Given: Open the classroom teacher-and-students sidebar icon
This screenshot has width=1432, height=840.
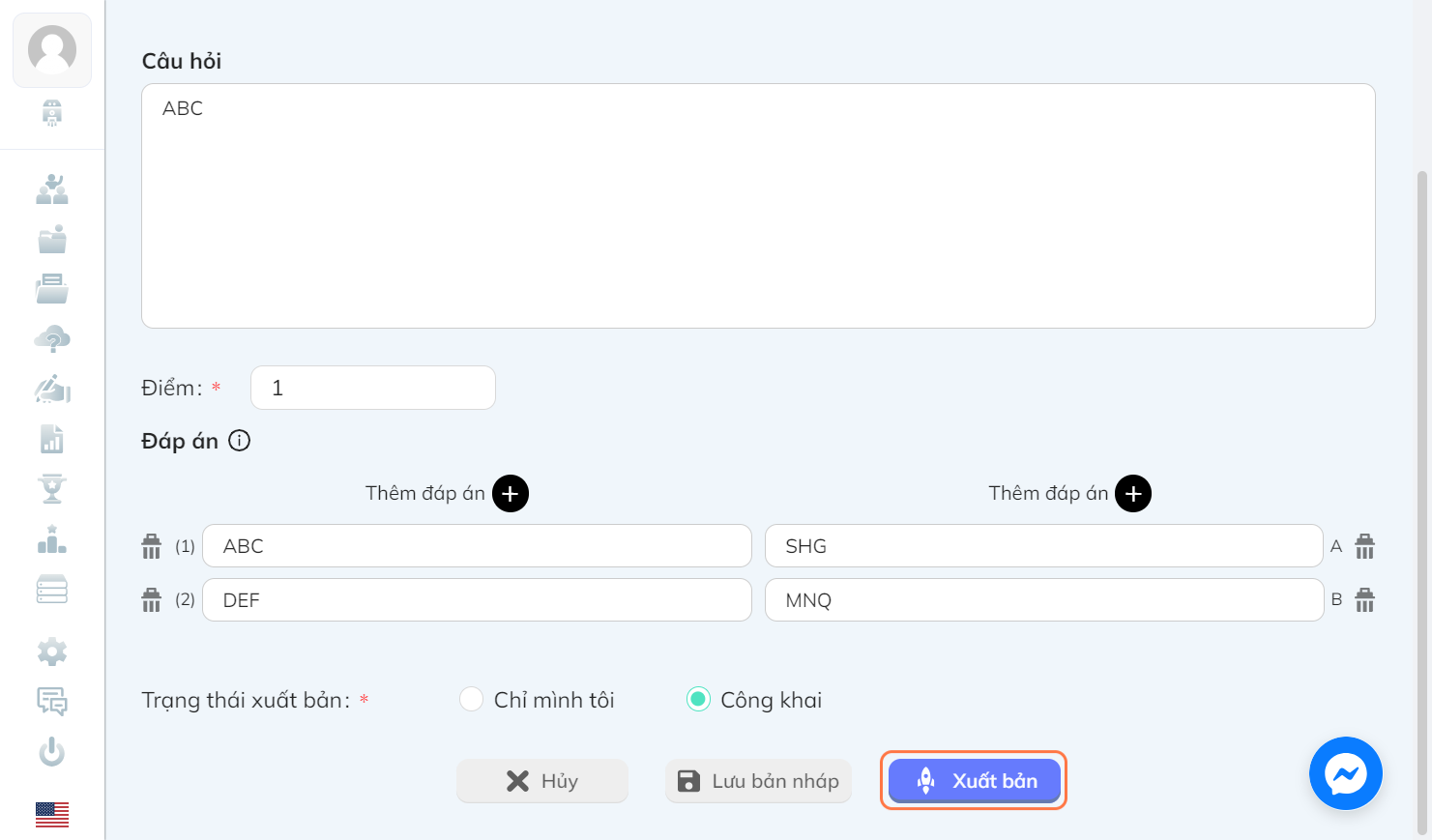Looking at the screenshot, I should pyautogui.click(x=52, y=188).
